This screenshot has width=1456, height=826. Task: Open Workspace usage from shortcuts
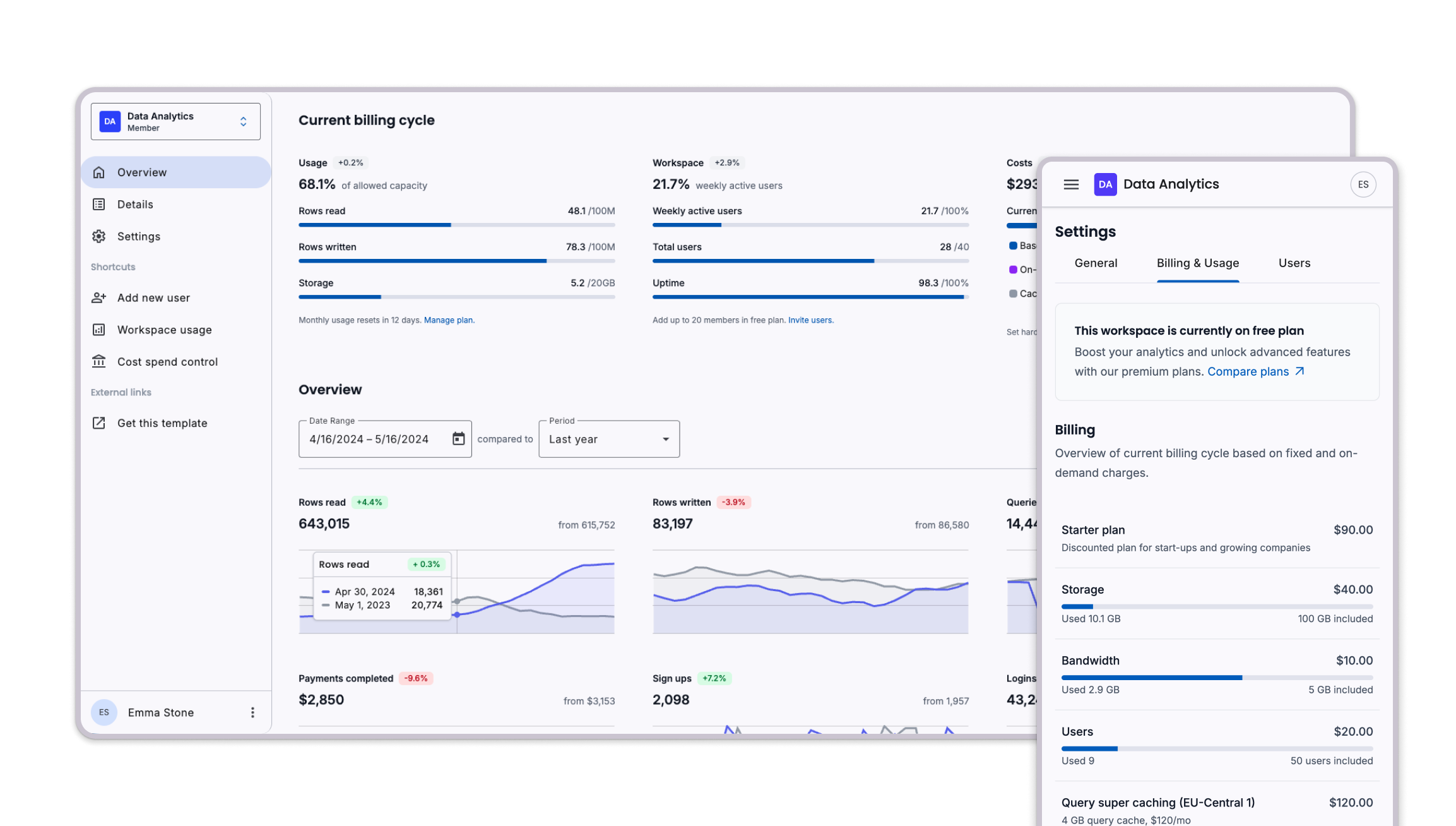point(163,329)
